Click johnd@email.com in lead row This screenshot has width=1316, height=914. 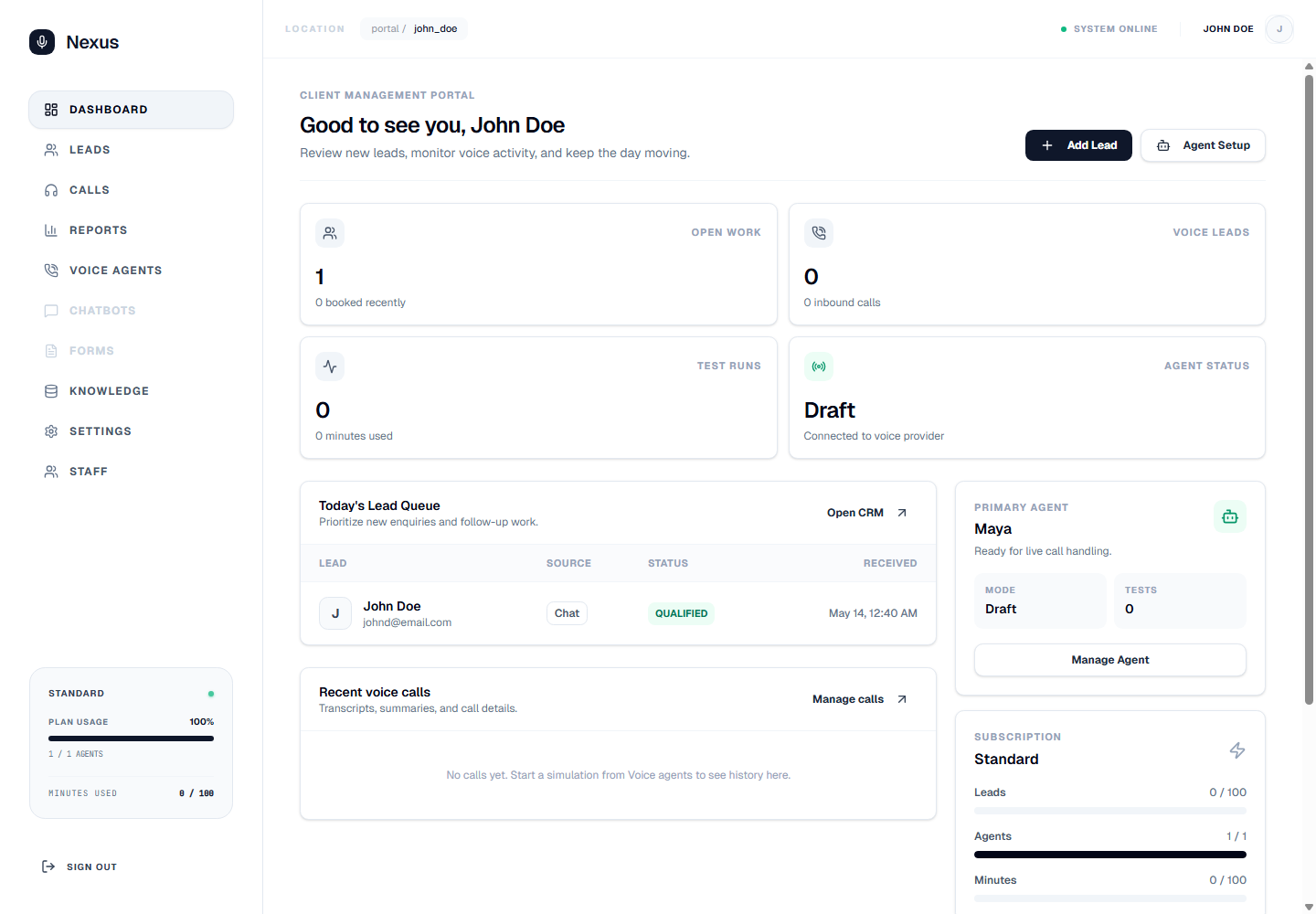pos(408,622)
